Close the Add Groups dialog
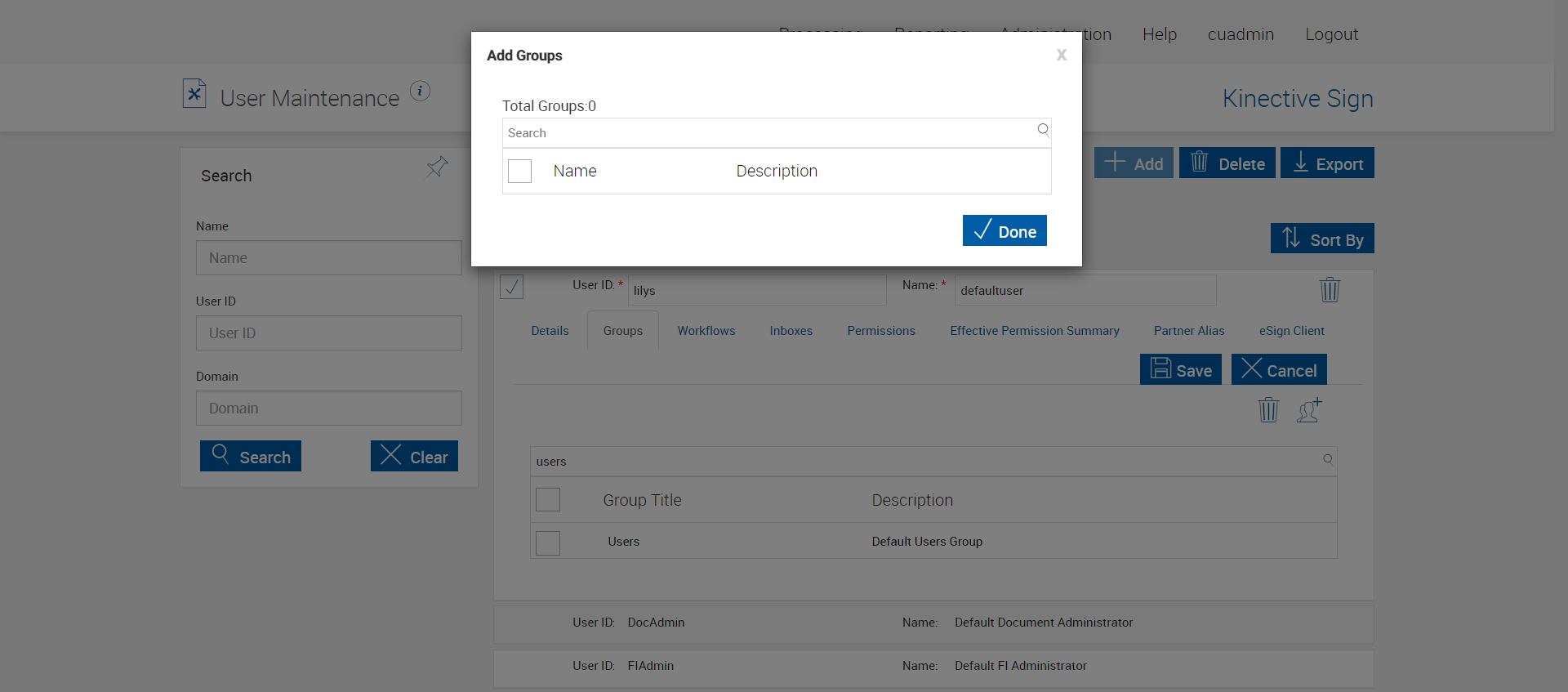This screenshot has width=1568, height=692. click(x=1061, y=56)
